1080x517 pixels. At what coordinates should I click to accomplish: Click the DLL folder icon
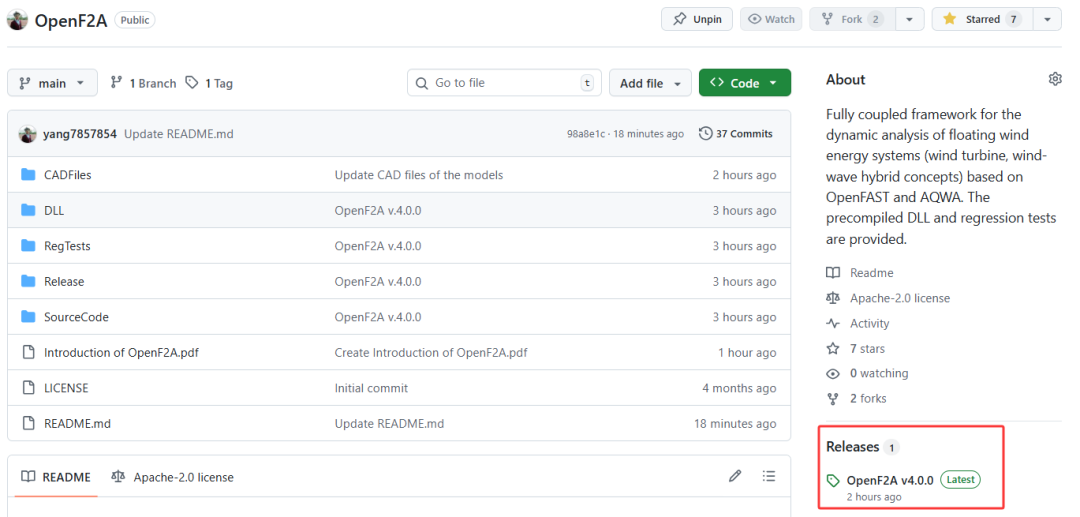click(x=28, y=211)
